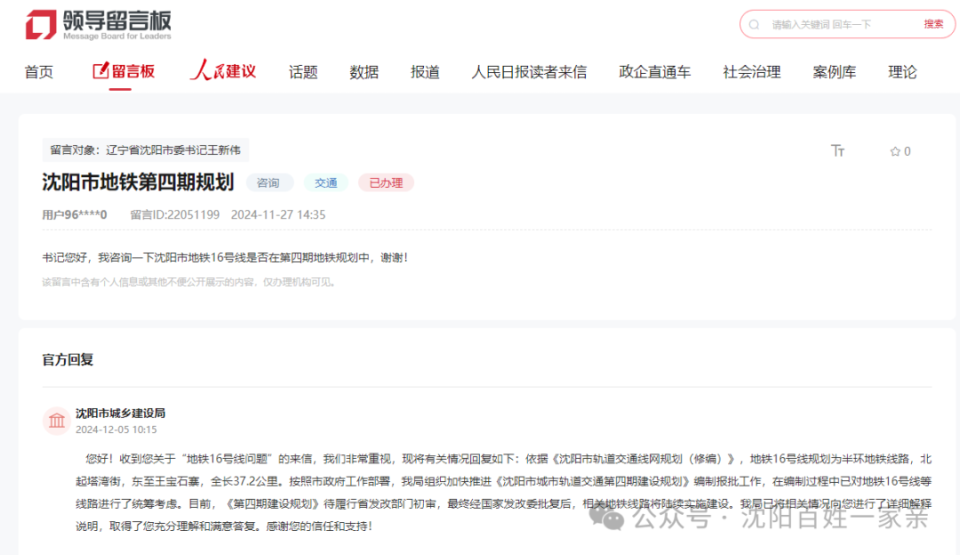Open the 人民建议 navigation item
This screenshot has width=960, height=555.
click(x=223, y=71)
